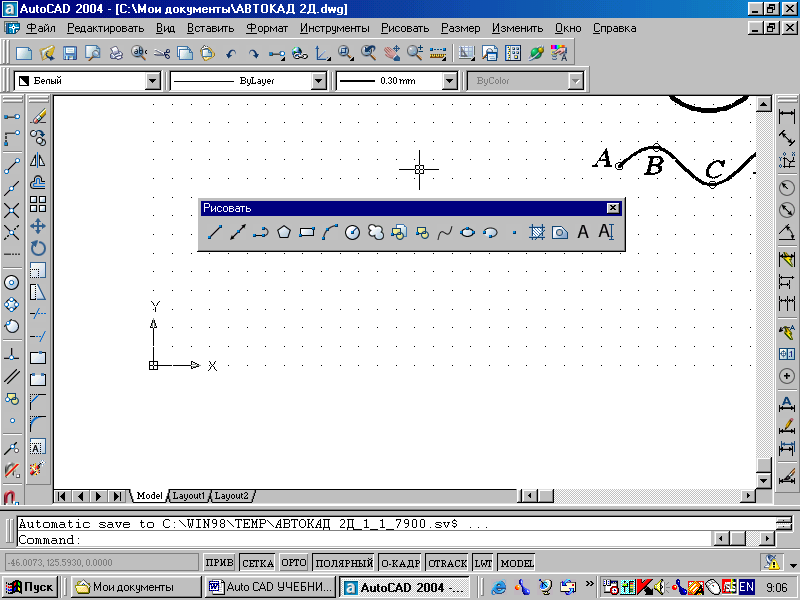This screenshot has height=600, width=800.
Task: Close the Рисовать floating toolbar
Action: coord(613,208)
